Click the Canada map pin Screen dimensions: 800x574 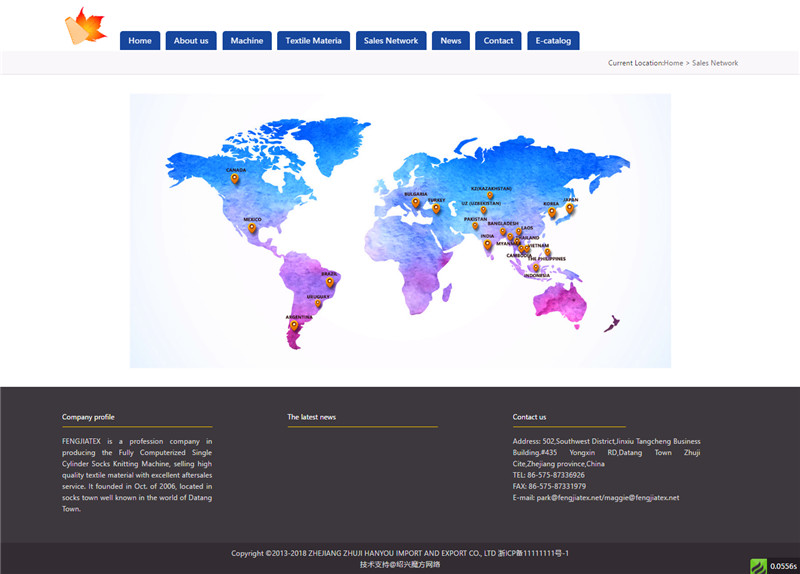[x=235, y=179]
